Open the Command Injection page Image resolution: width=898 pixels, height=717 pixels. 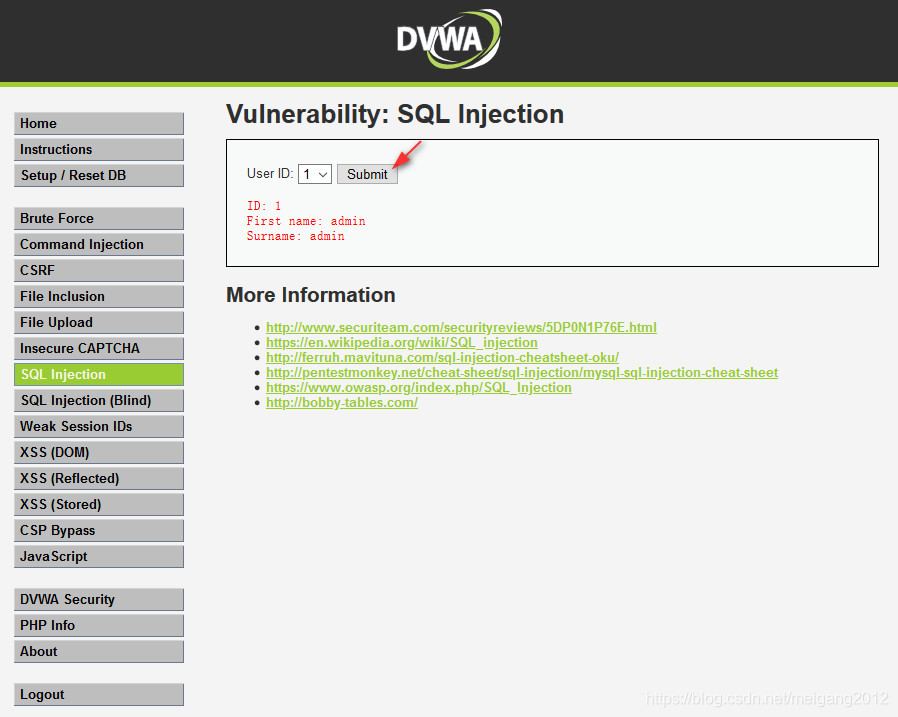(99, 245)
